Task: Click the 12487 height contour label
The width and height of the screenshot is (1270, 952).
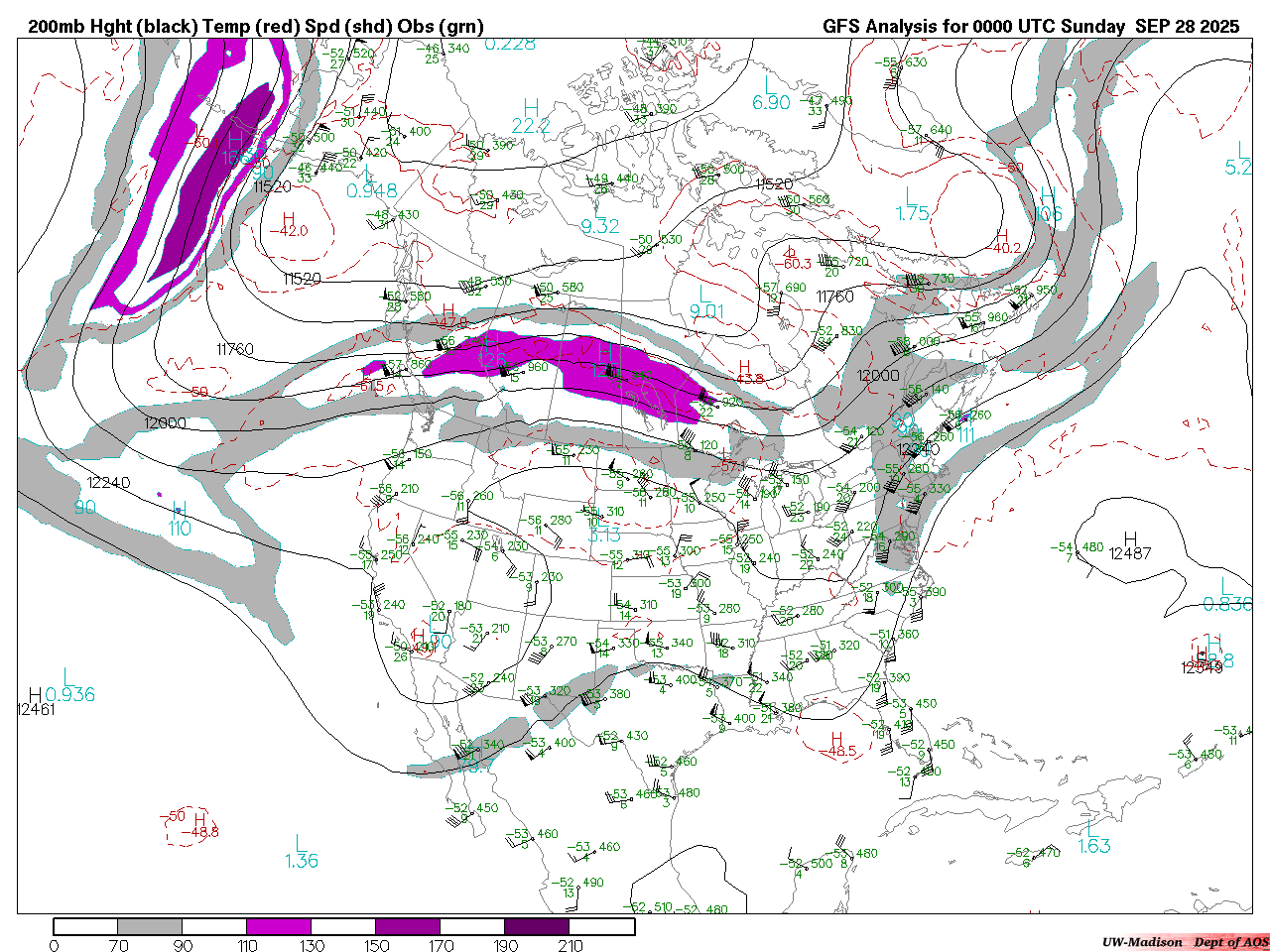Action: pos(1130,552)
